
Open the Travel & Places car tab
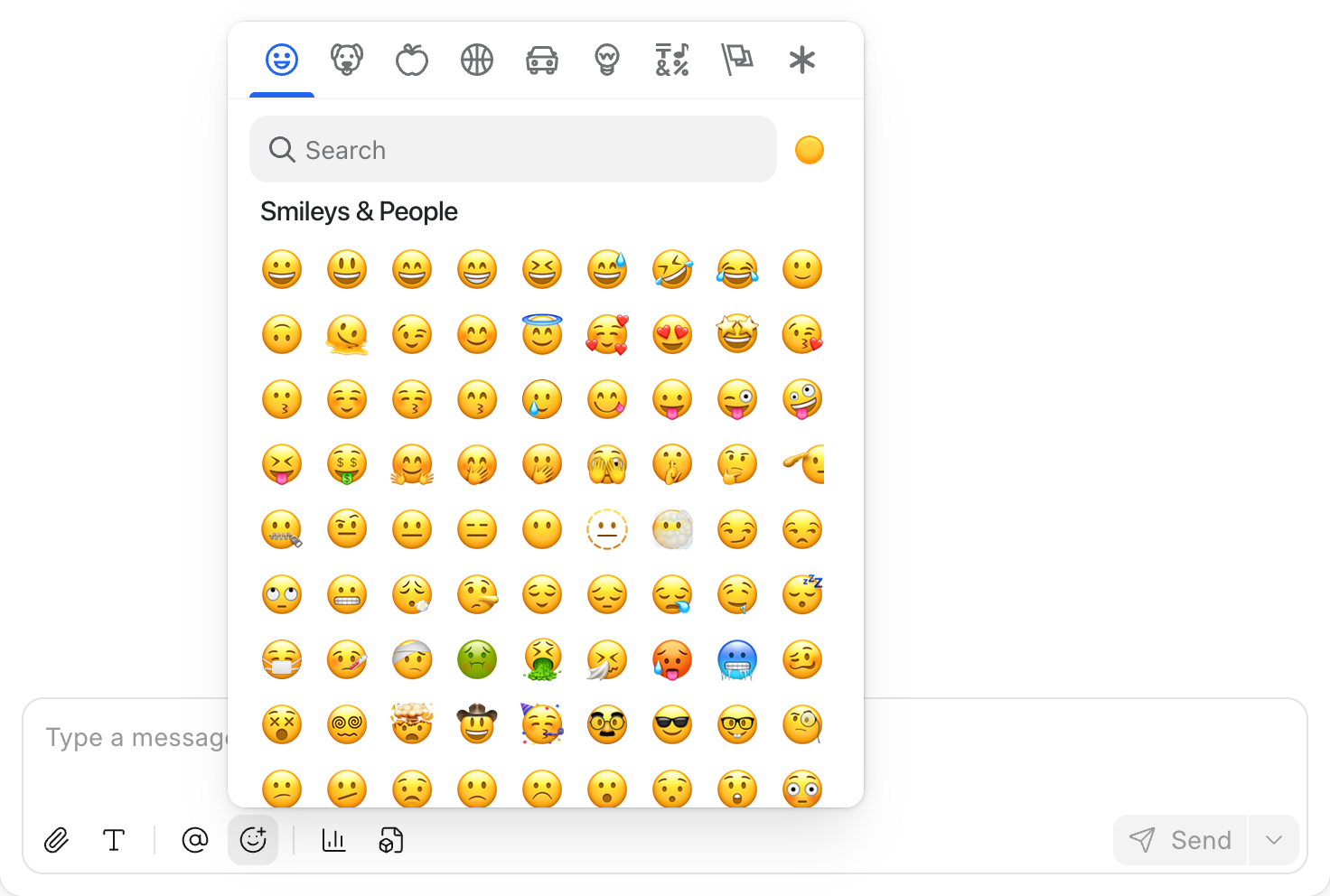coord(542,60)
